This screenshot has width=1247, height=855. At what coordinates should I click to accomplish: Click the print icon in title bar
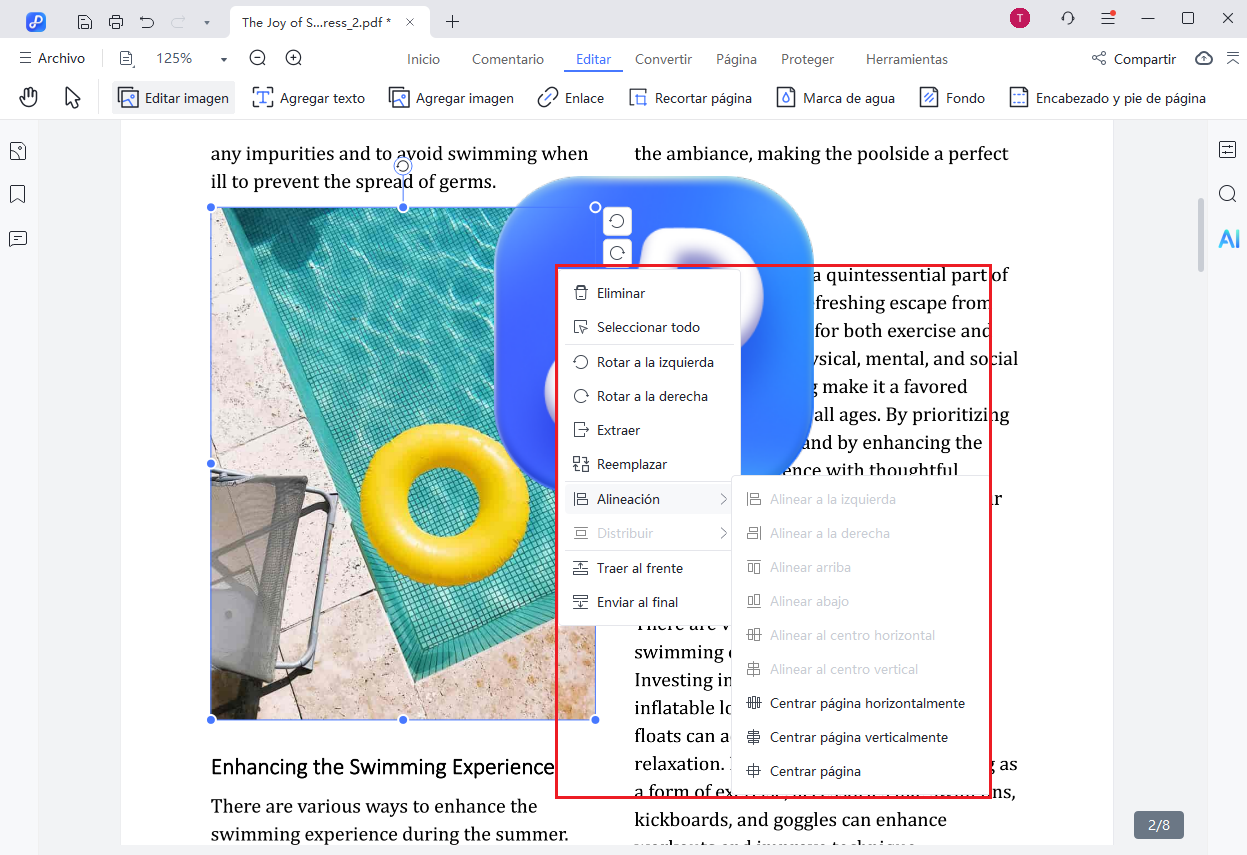coord(116,22)
